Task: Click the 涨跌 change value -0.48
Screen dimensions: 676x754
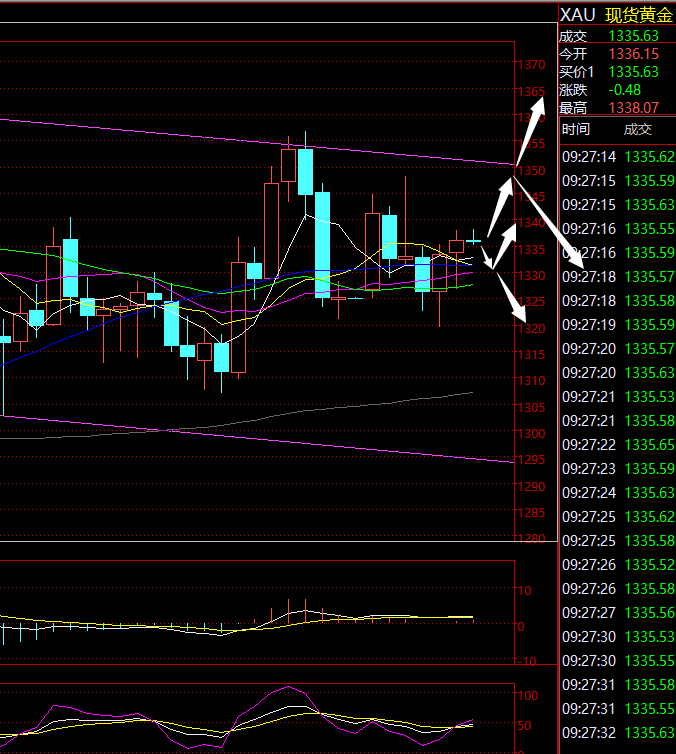Action: 625,90
